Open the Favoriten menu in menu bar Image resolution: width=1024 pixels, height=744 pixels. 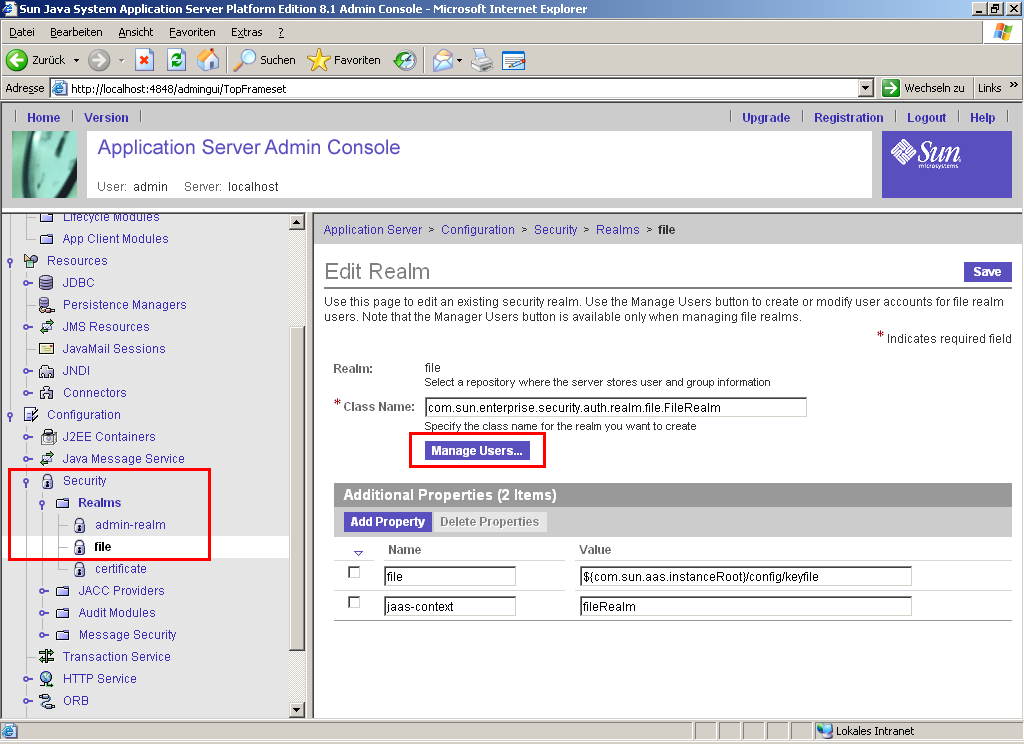[192, 32]
